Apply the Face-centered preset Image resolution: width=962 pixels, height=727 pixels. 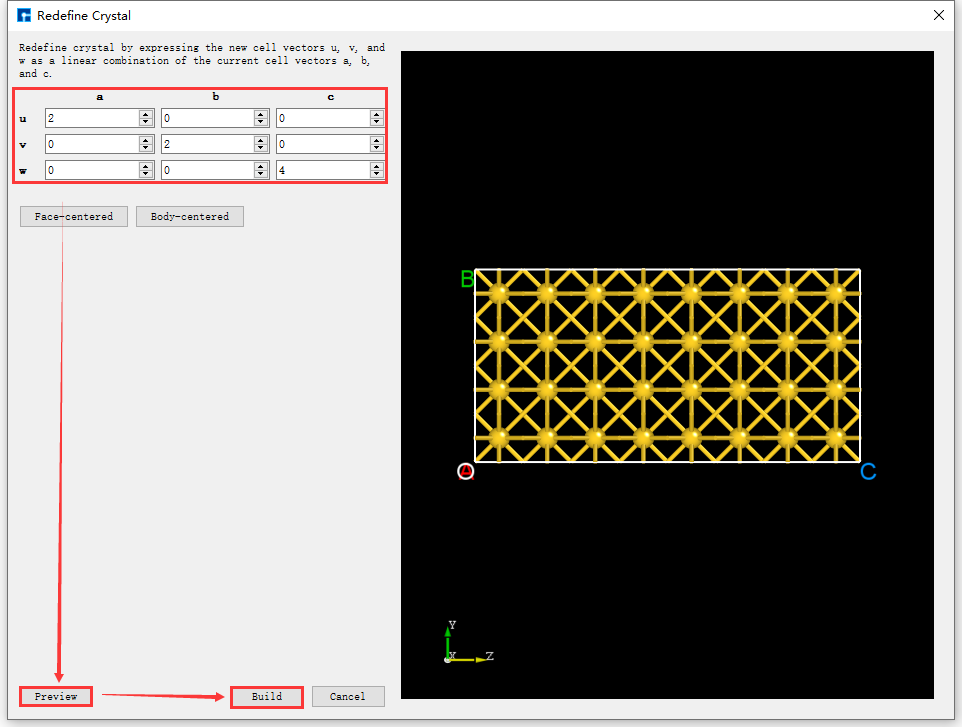(73, 216)
